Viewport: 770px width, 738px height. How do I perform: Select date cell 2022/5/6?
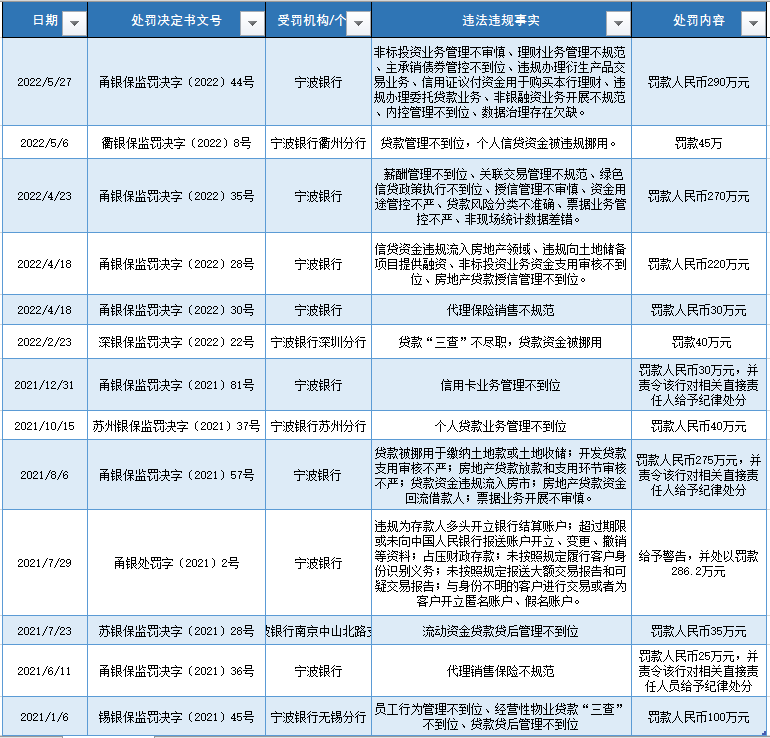coord(45,143)
